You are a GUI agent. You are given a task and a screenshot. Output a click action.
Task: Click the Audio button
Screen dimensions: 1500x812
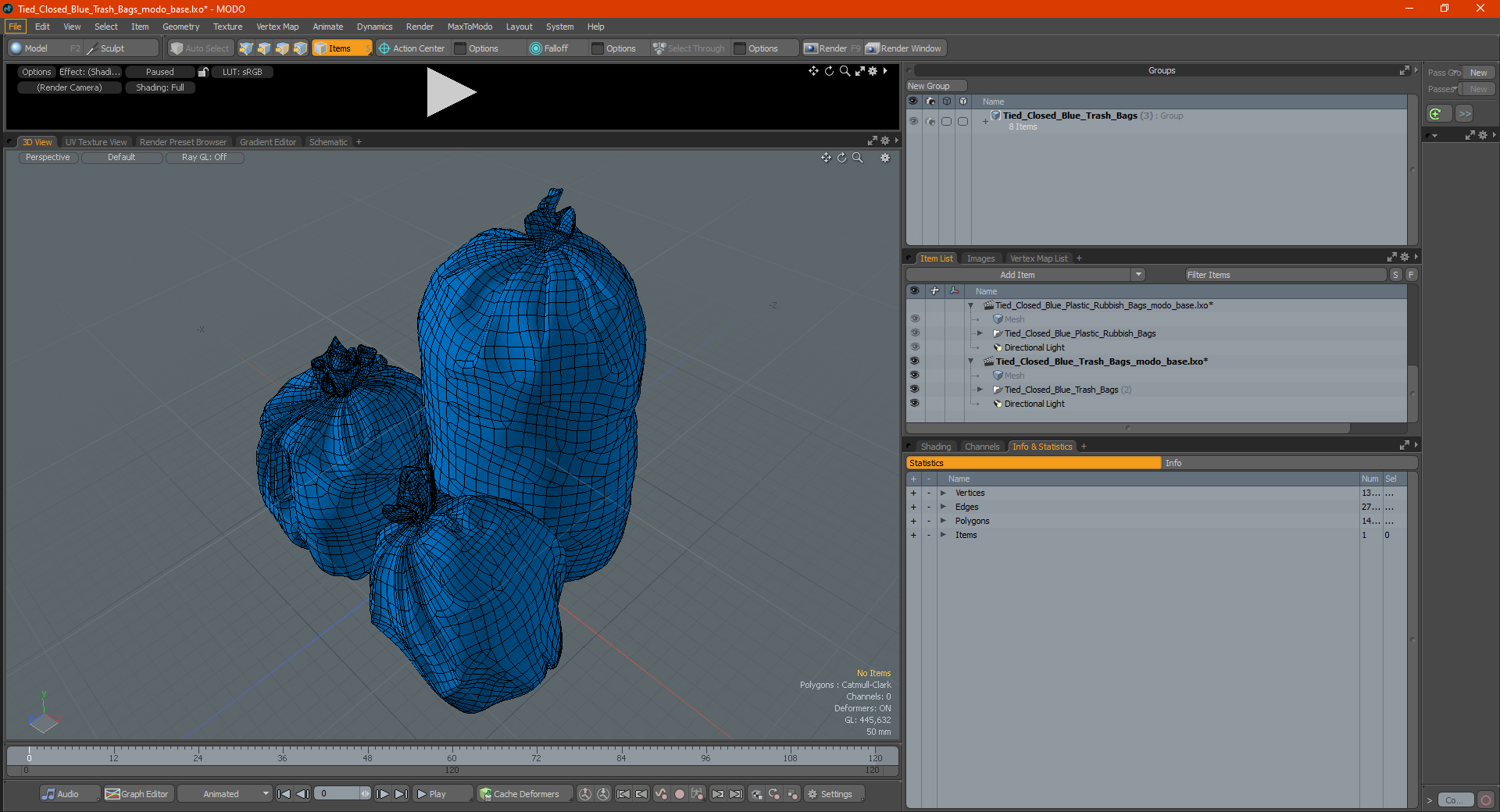69,794
